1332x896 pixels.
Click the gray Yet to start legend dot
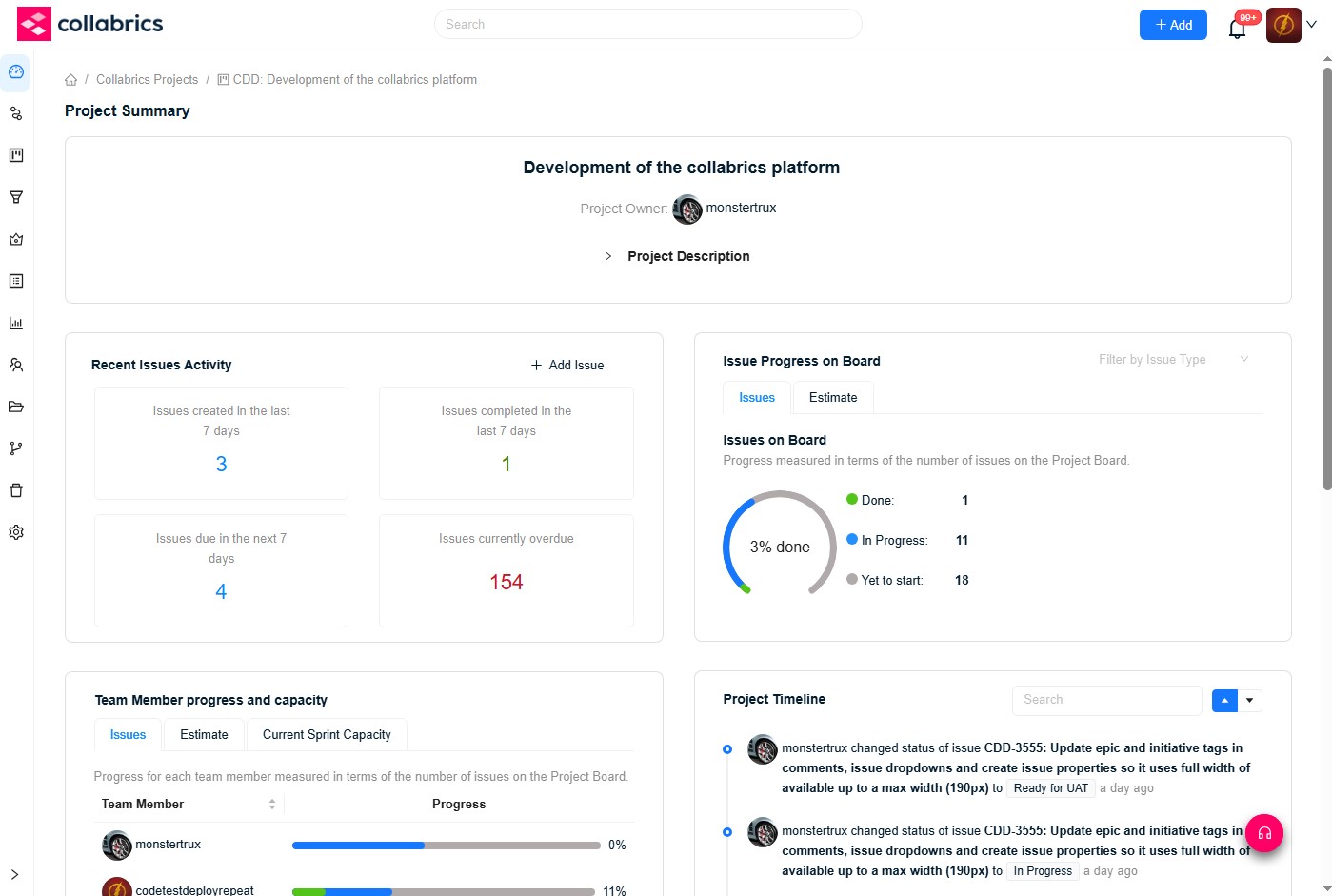pos(852,579)
